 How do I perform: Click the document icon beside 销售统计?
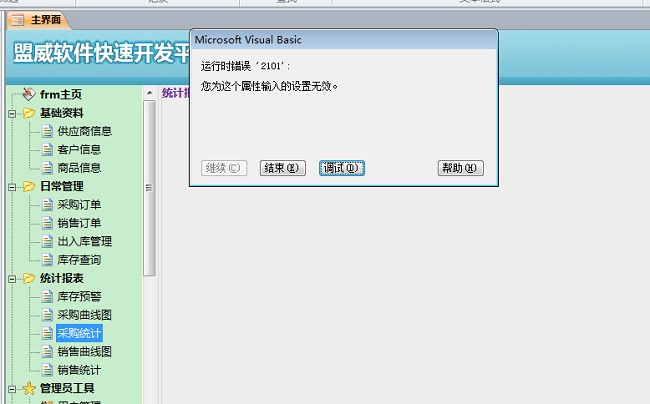click(47, 370)
